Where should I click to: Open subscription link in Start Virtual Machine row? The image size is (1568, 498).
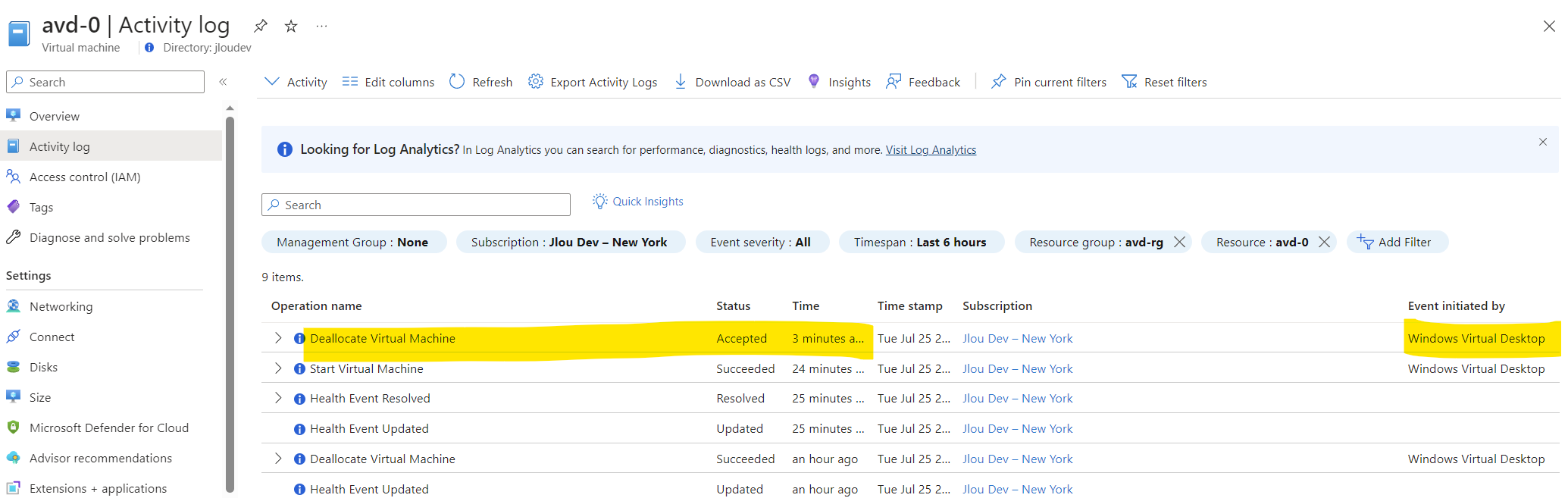[1018, 369]
